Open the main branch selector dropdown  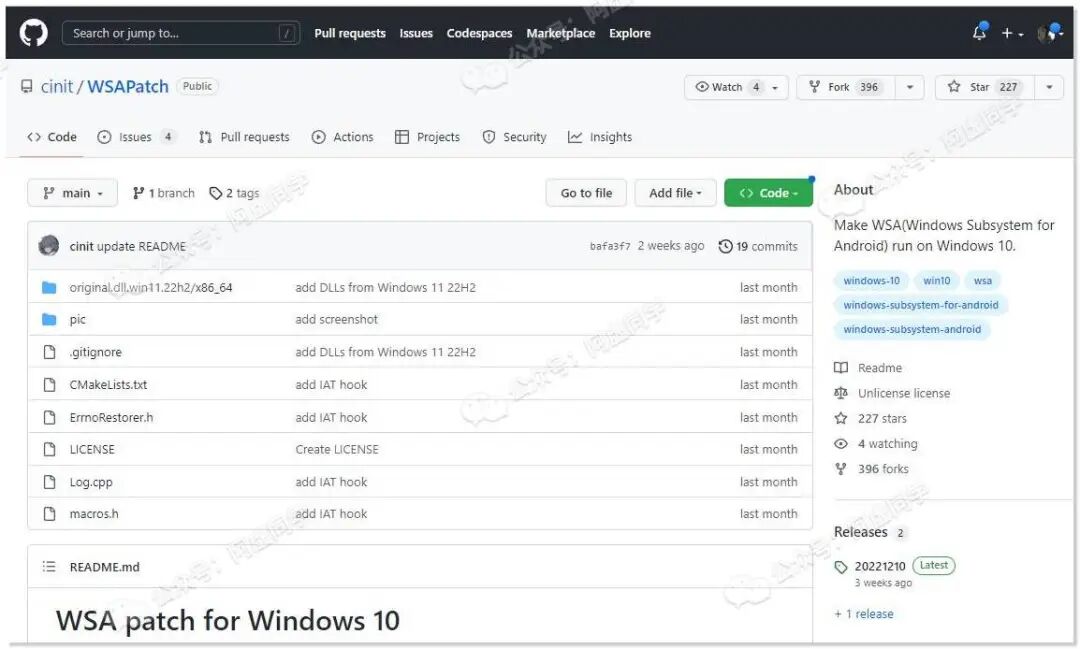[72, 193]
